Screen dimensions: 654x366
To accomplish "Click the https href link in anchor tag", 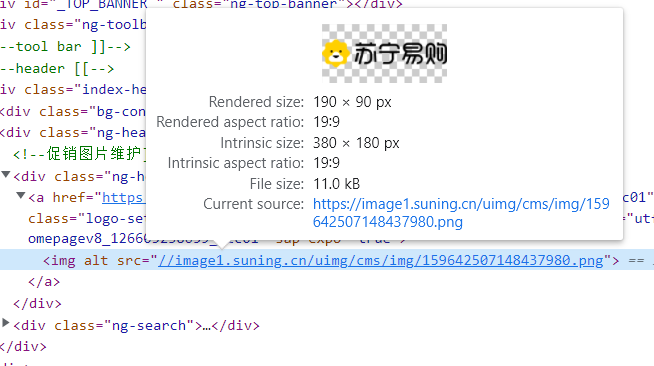I will 123,197.
